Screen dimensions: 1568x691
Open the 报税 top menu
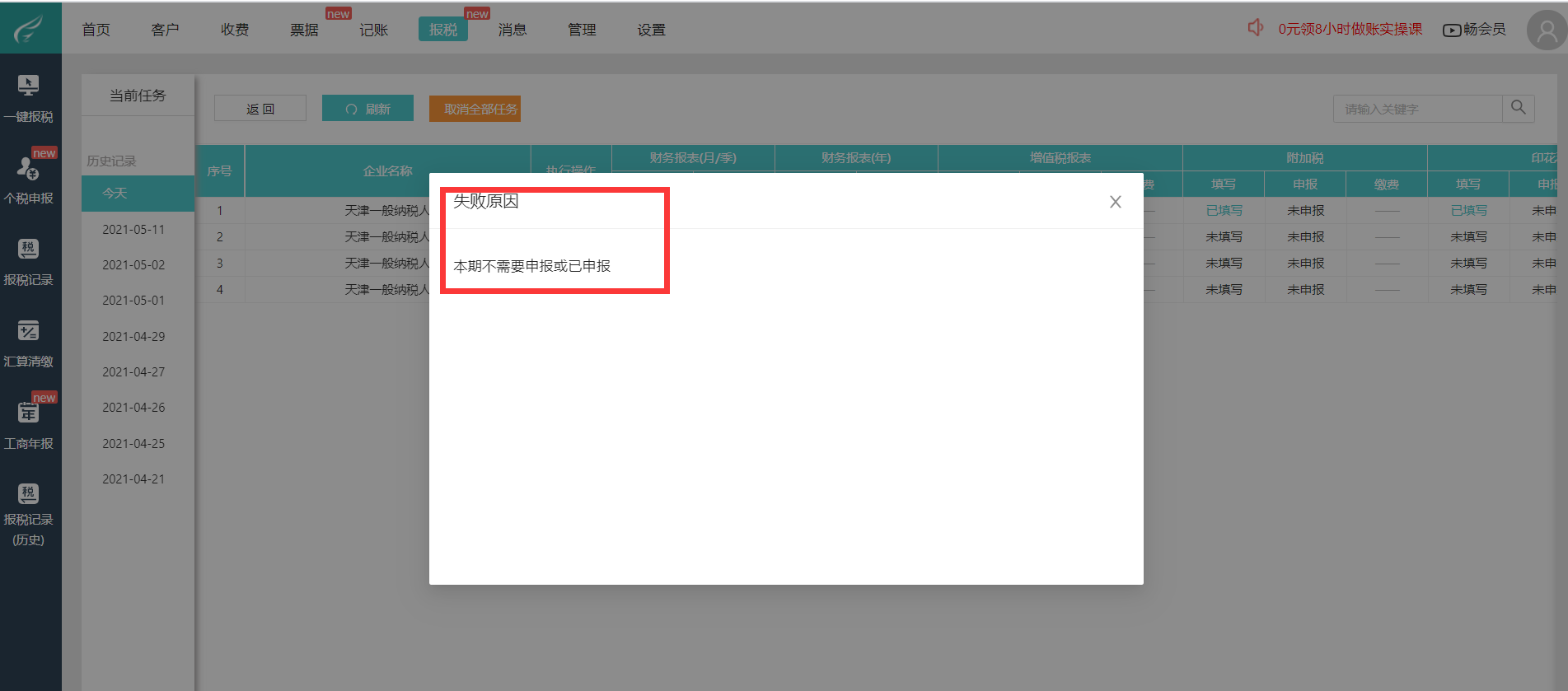pyautogui.click(x=442, y=30)
